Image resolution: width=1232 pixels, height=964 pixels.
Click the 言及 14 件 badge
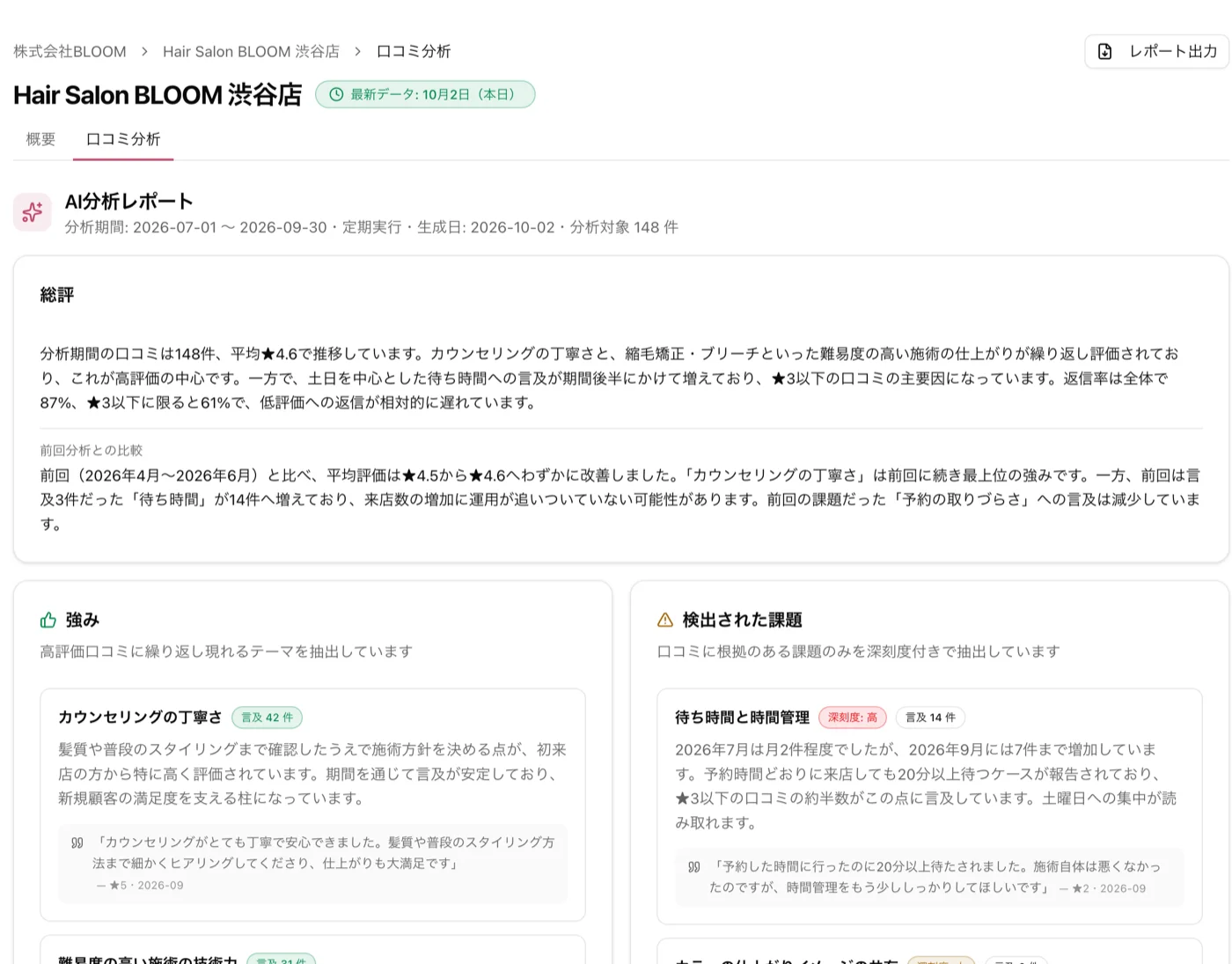tap(930, 717)
